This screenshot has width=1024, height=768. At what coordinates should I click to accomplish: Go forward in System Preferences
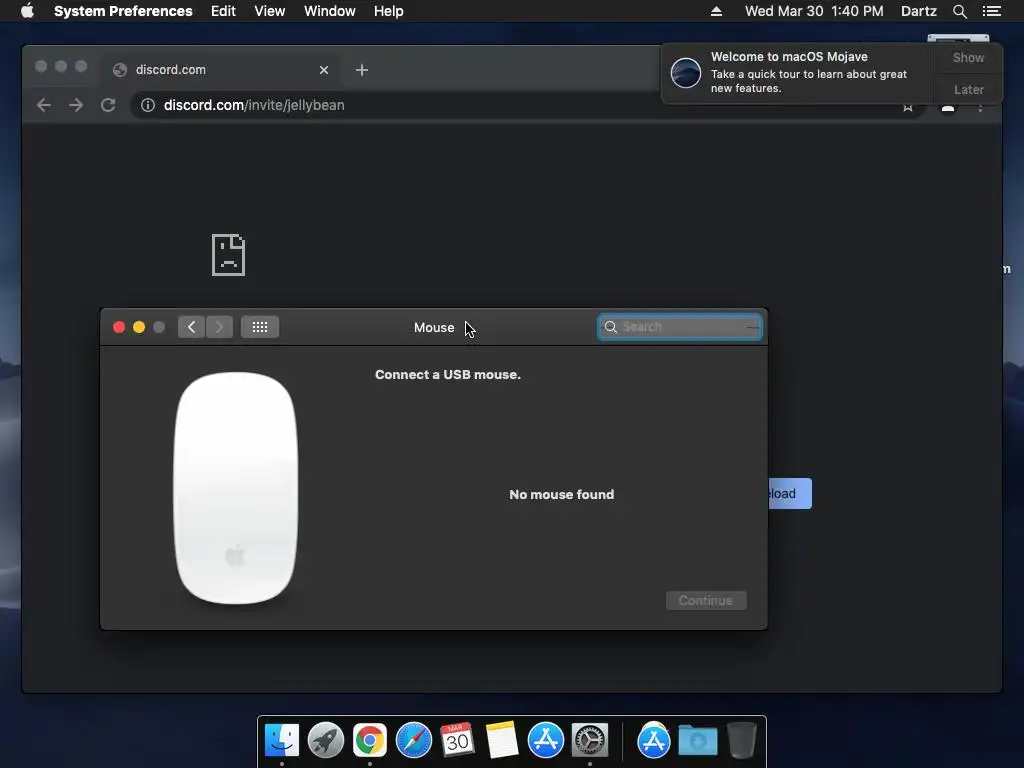(x=219, y=327)
